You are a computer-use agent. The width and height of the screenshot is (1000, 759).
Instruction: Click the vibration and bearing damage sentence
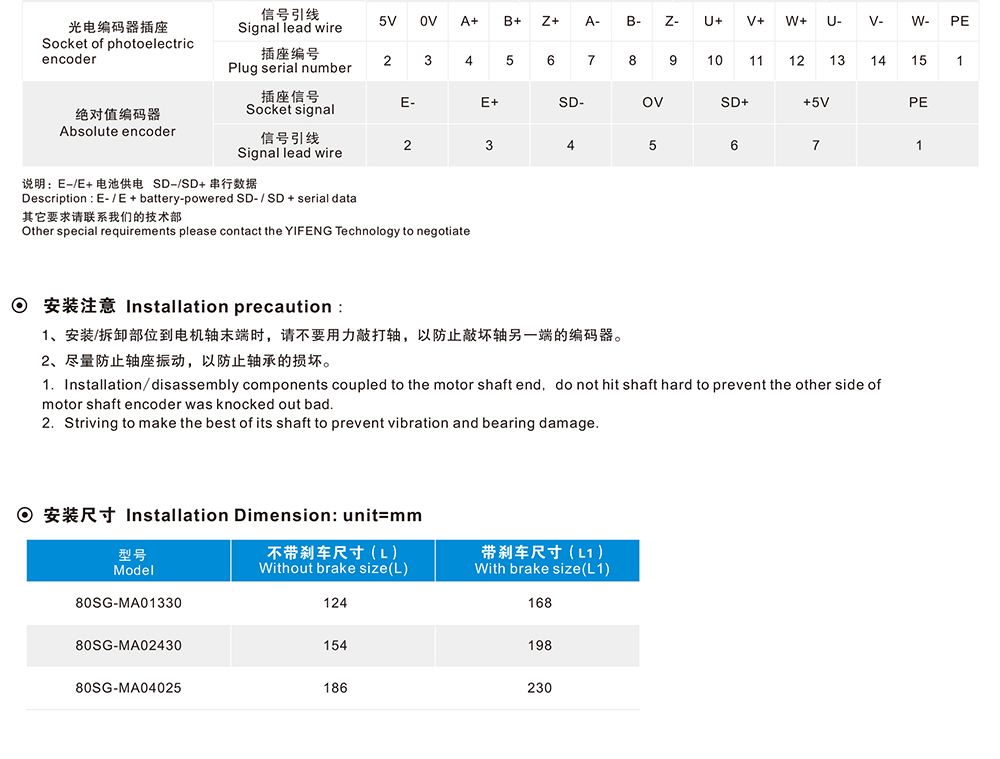click(x=320, y=423)
